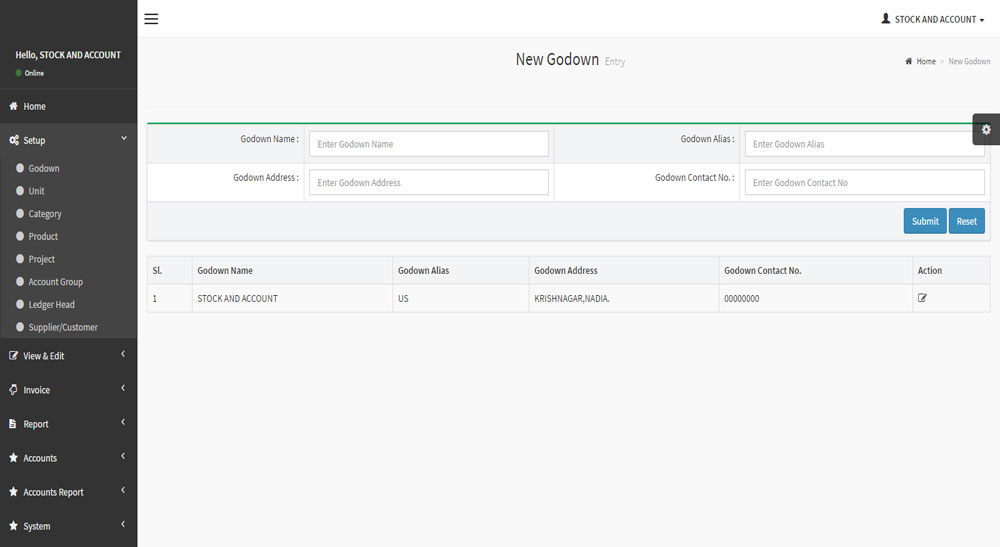This screenshot has height=547, width=1000.
Task: Click the user icon beside STOCK AND ACCOUNT
Action: (886, 18)
